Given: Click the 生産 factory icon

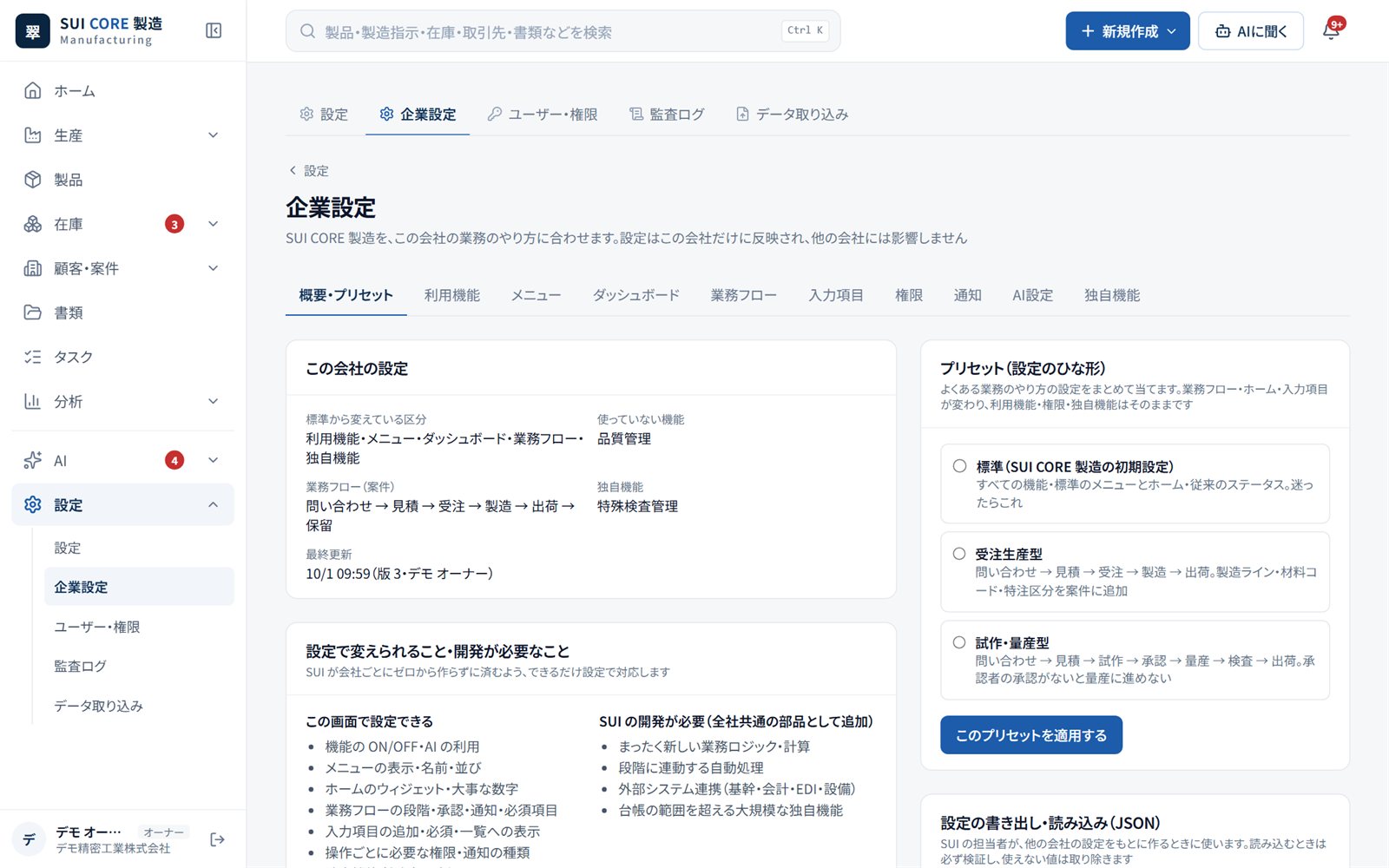Looking at the screenshot, I should [33, 135].
